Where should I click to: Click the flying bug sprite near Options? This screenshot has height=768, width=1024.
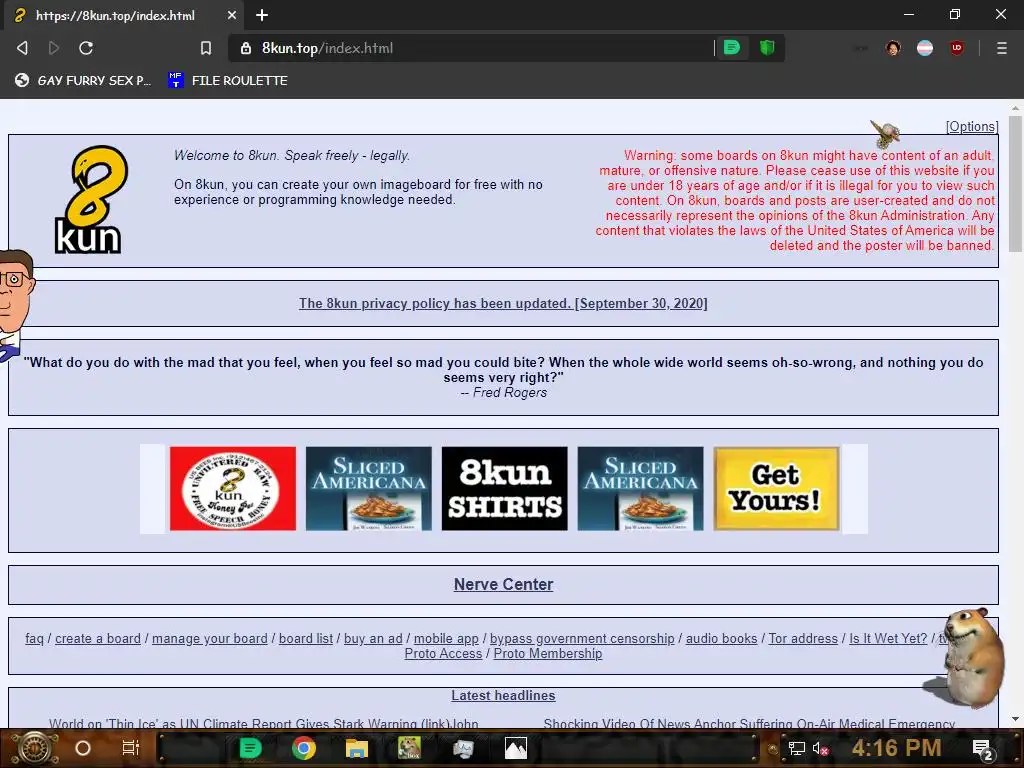(x=886, y=134)
